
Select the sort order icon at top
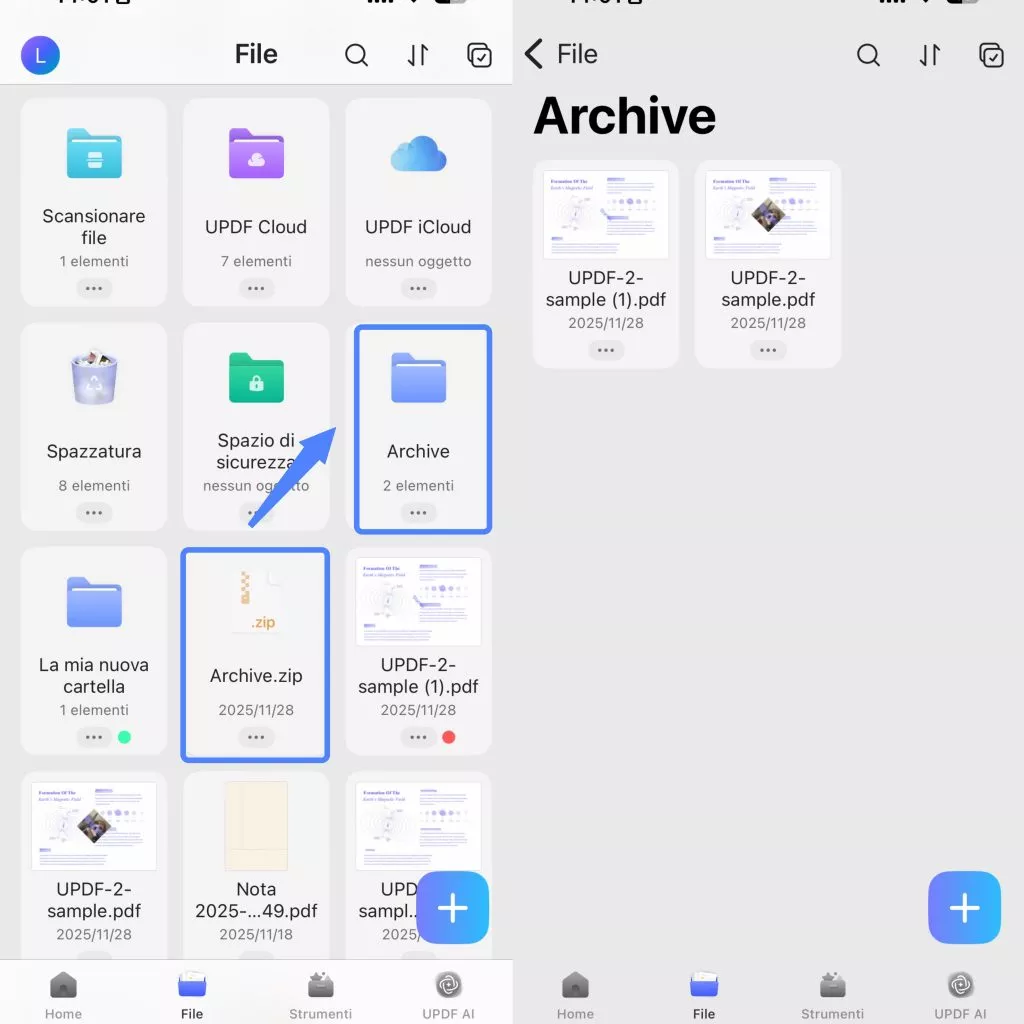point(418,55)
